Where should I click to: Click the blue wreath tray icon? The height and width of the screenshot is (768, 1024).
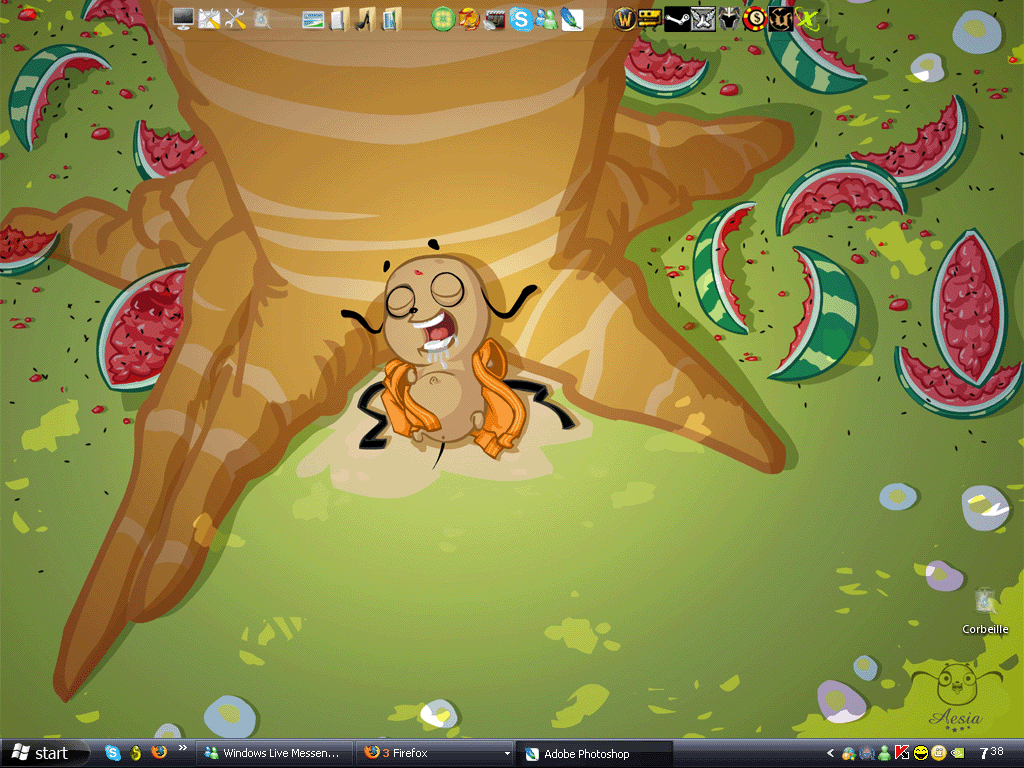point(866,754)
